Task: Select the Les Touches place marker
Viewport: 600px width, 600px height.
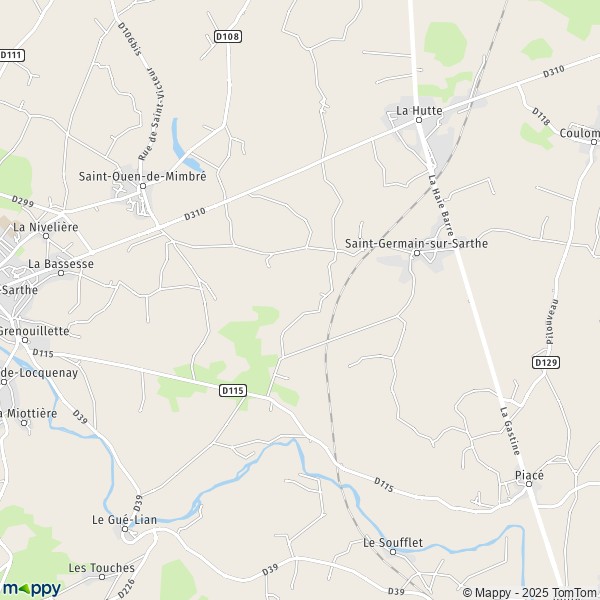Action: point(102,577)
